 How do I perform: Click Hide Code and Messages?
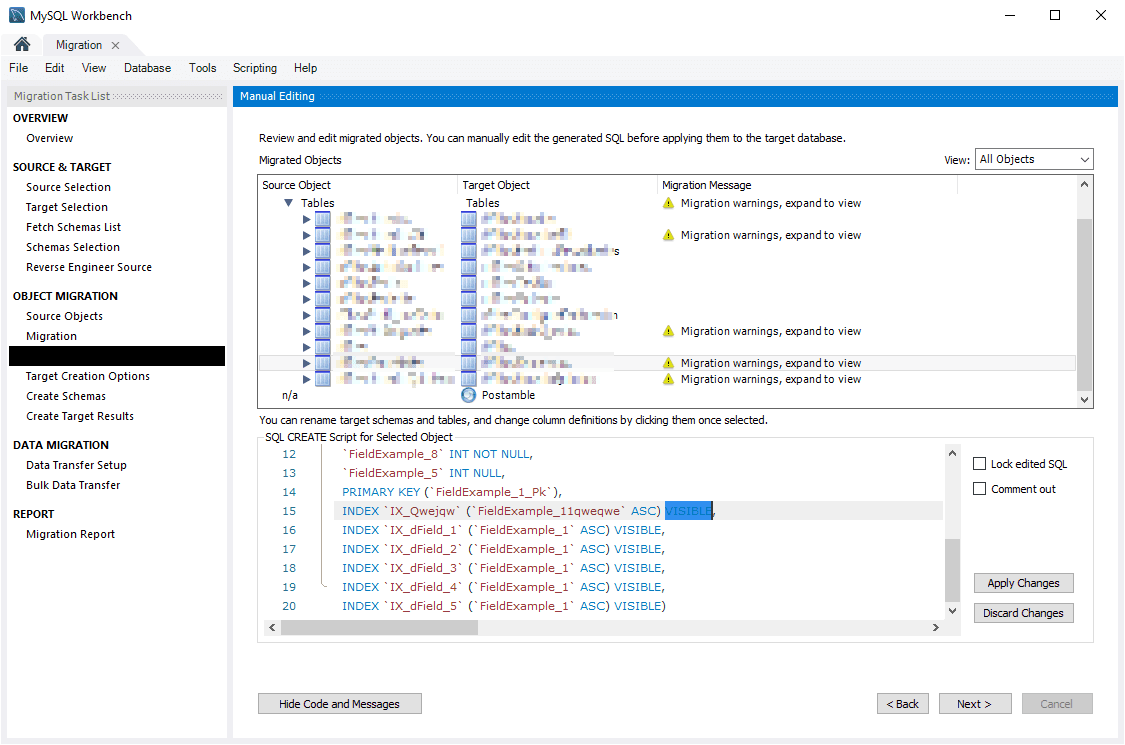coord(339,703)
